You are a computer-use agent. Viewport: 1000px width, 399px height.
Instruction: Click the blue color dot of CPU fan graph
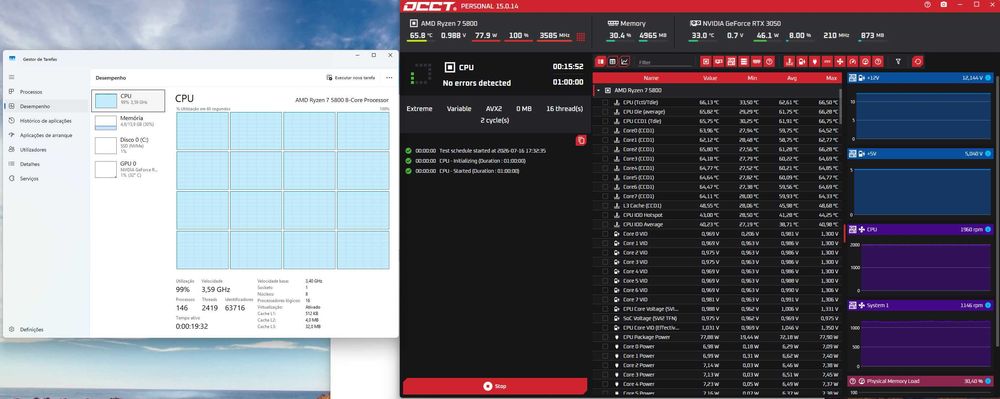tap(988, 229)
